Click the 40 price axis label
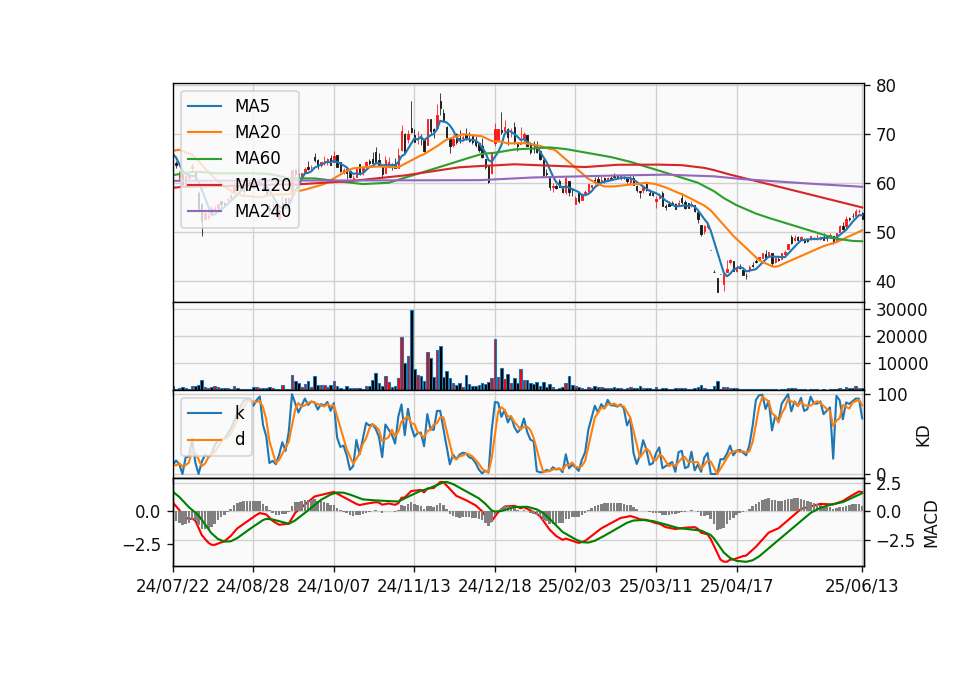Image resolution: width=960 pixels, height=690 pixels. 885,282
